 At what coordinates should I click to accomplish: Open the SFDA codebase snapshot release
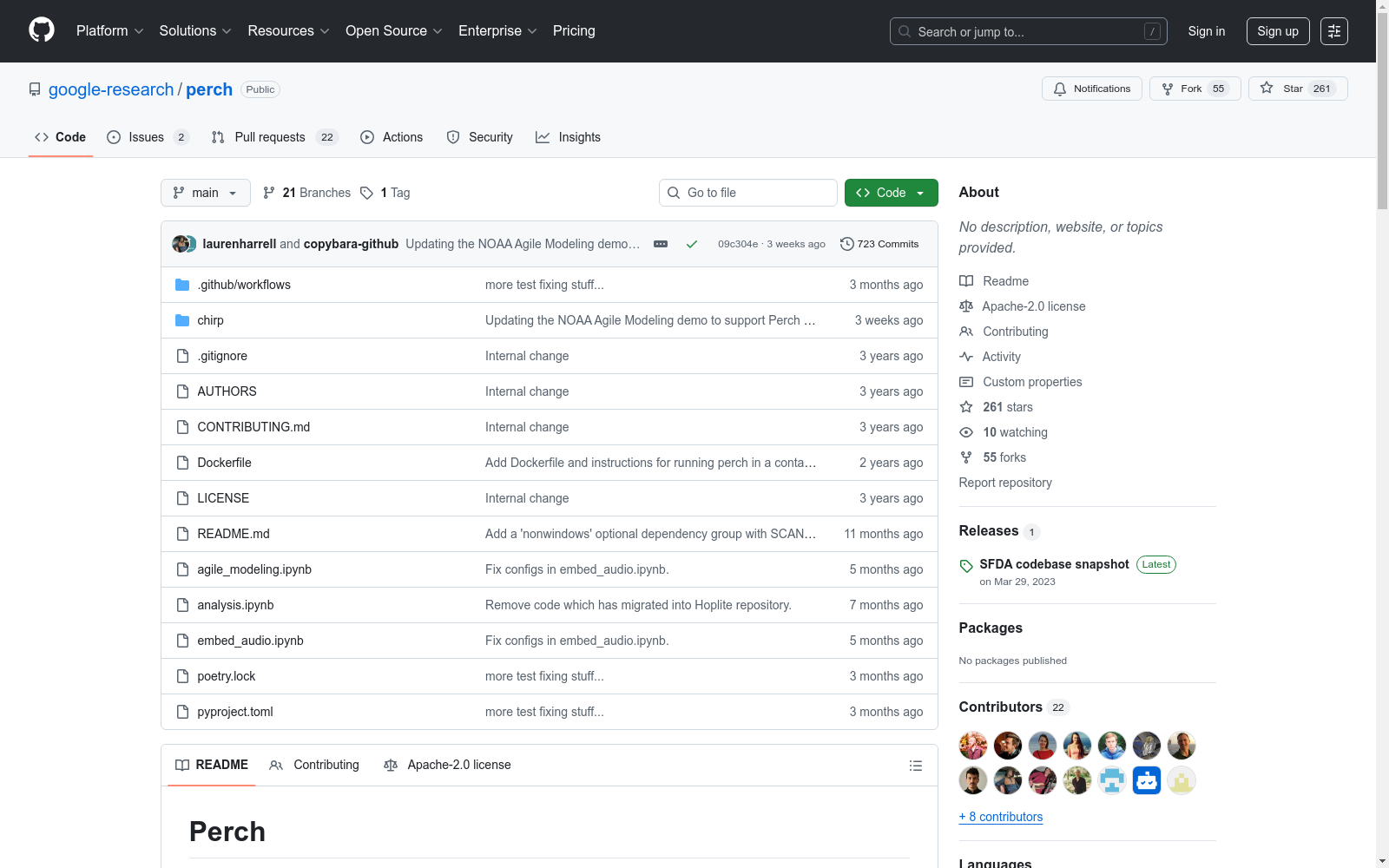pos(1054,564)
